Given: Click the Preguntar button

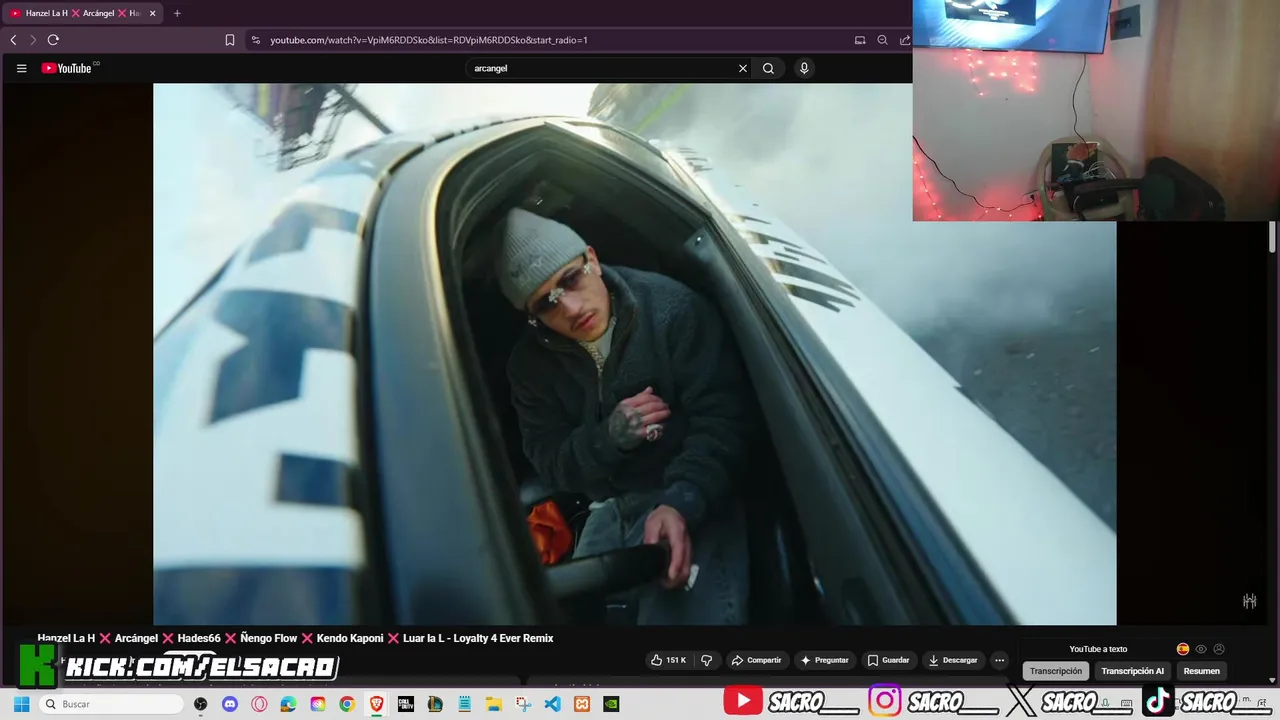Looking at the screenshot, I should point(824,660).
